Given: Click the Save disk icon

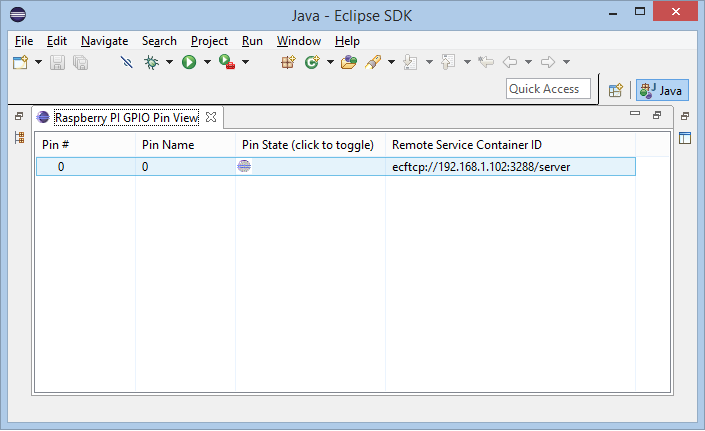Looking at the screenshot, I should pyautogui.click(x=57, y=62).
